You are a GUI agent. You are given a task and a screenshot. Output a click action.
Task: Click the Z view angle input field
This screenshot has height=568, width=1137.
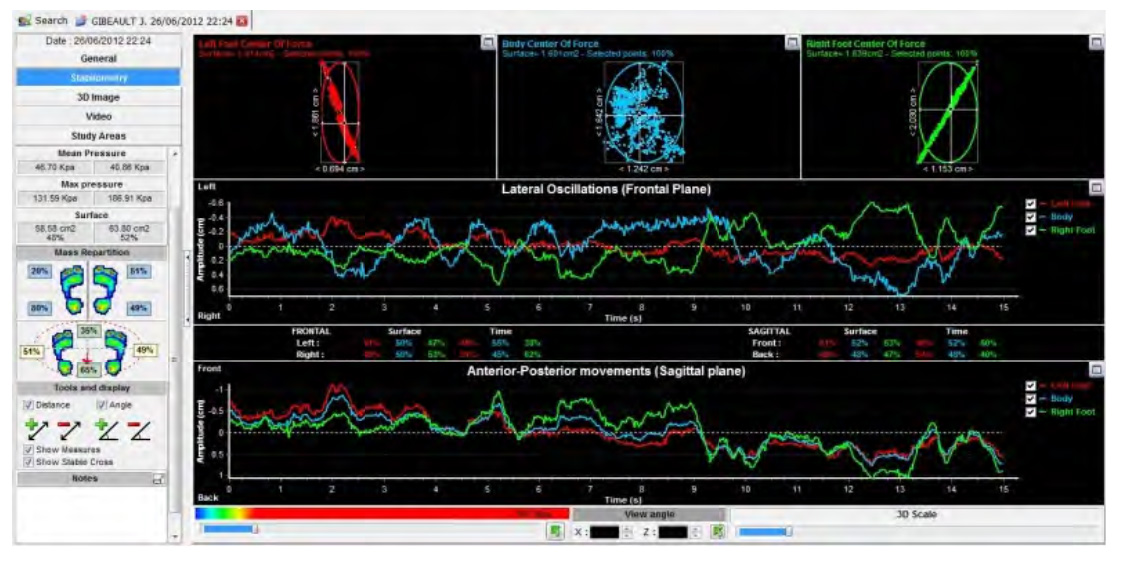pos(672,532)
